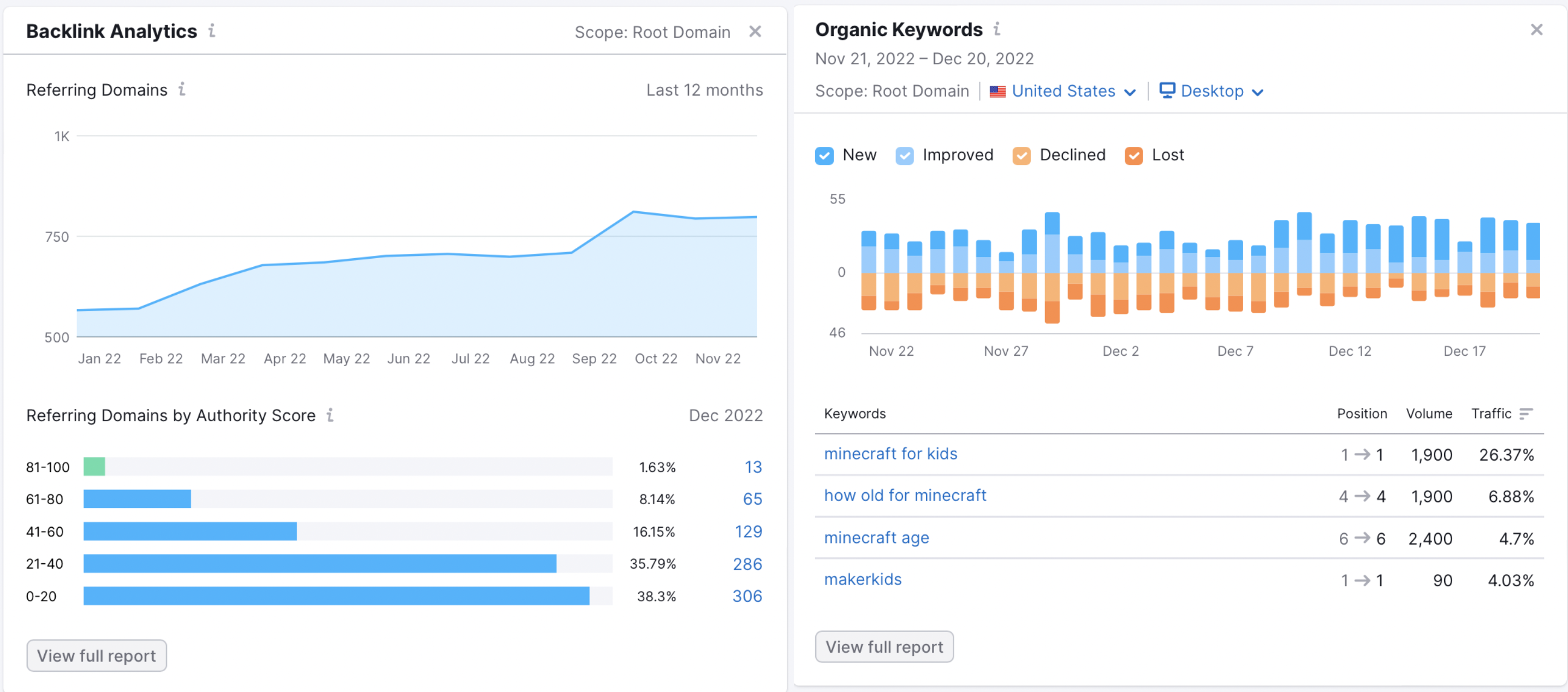This screenshot has height=692, width=1568.
Task: Click the Referring Domains info icon
Action: (182, 90)
